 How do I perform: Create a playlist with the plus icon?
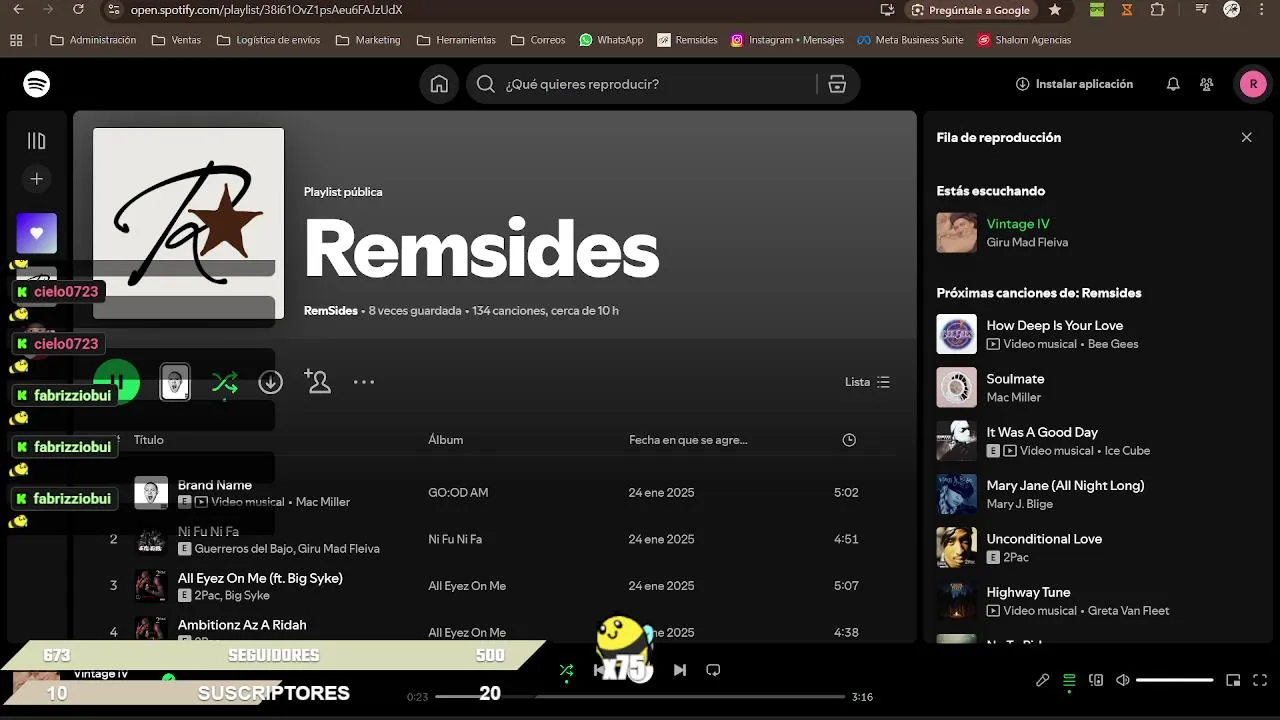point(37,179)
